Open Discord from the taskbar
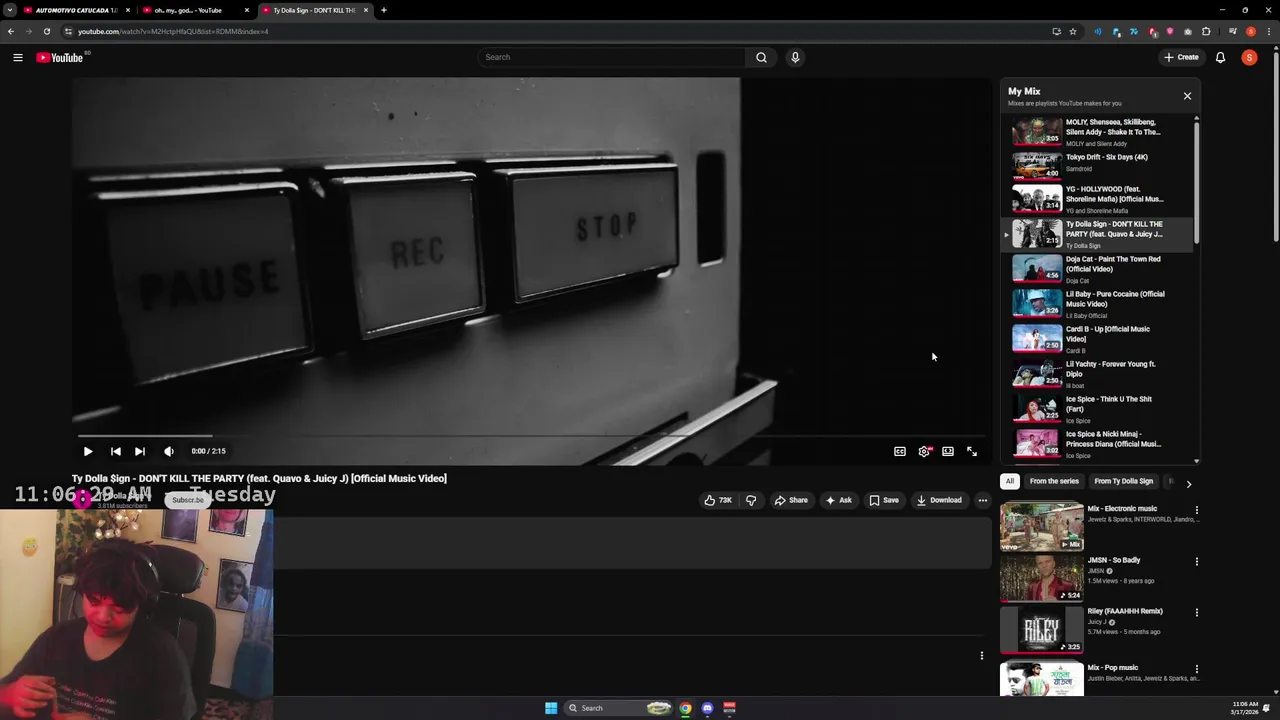Screen dimensions: 1280x720 (707, 708)
